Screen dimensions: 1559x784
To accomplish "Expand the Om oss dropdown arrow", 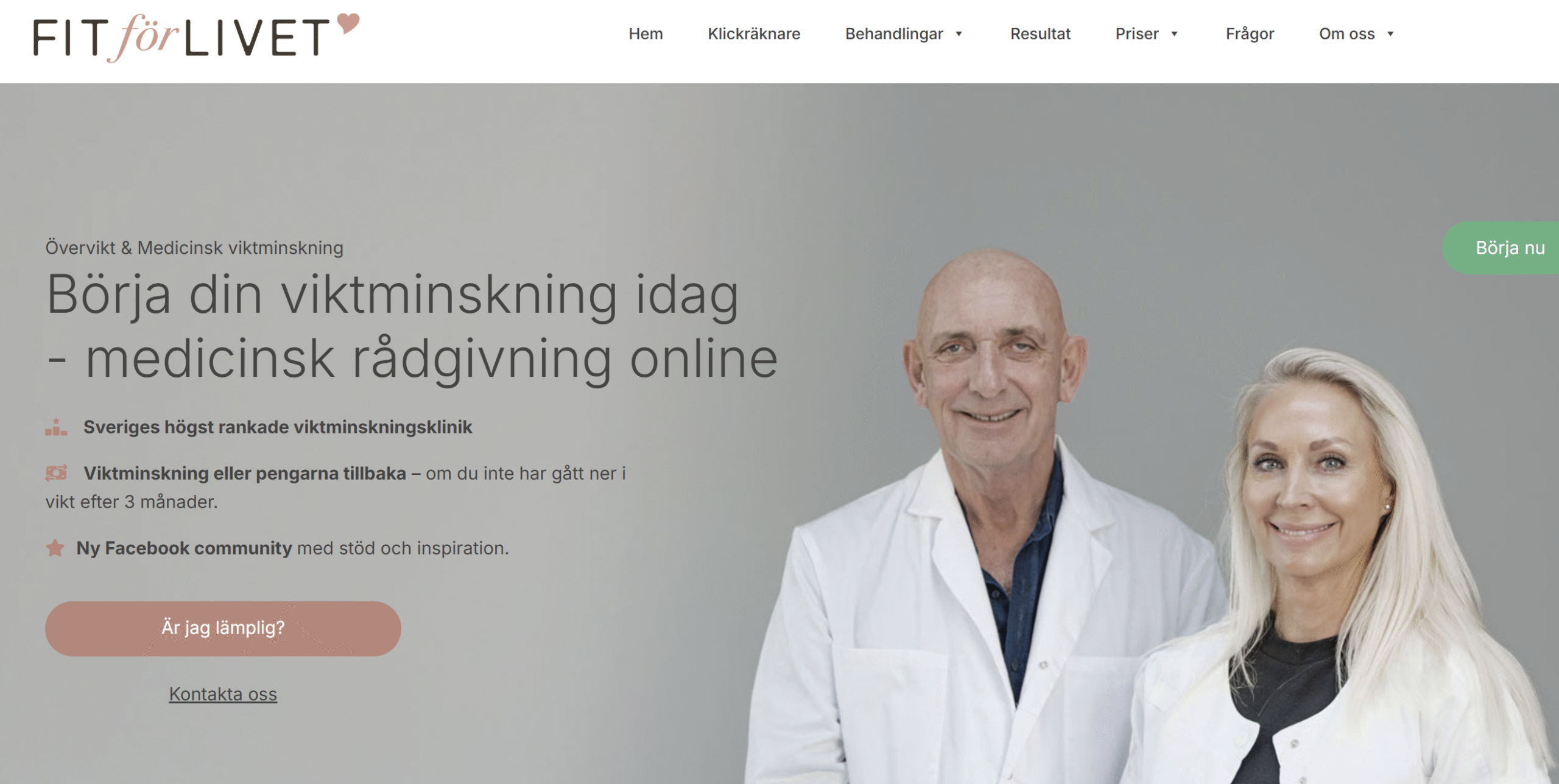I will pos(1390,34).
